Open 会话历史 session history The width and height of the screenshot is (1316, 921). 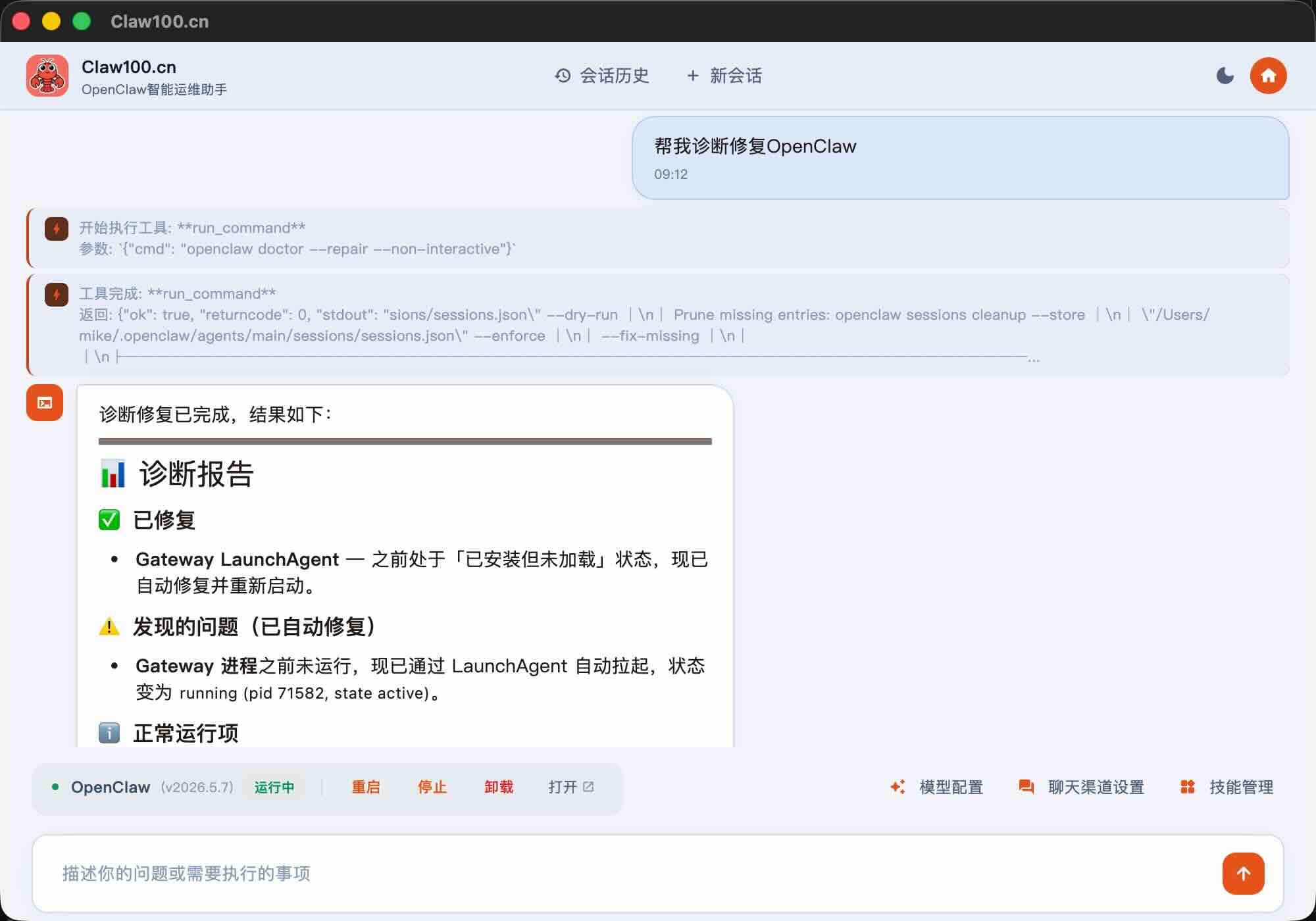tap(601, 76)
